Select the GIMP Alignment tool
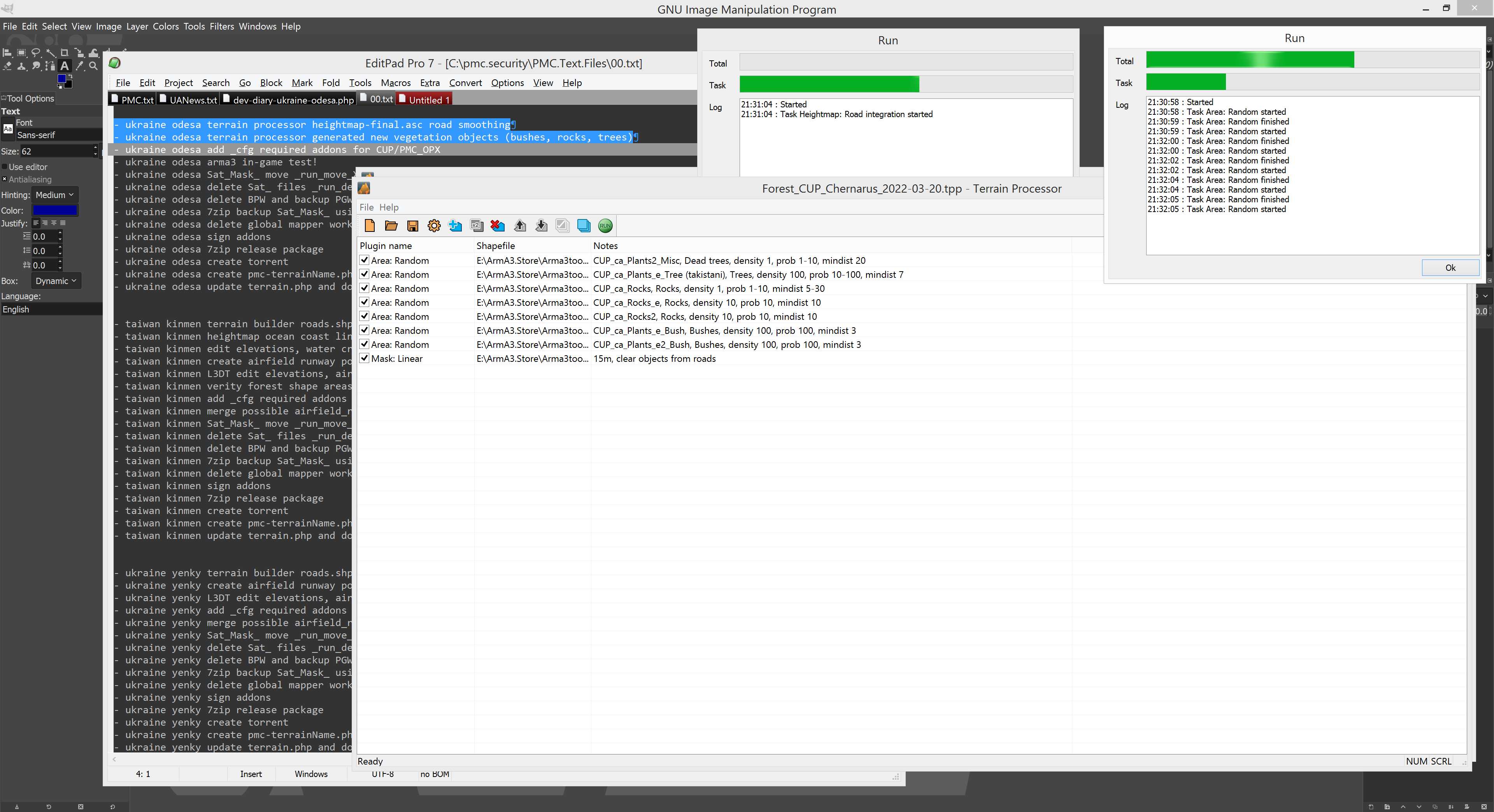Screen dimensions: 1494x812 click(x=7, y=53)
